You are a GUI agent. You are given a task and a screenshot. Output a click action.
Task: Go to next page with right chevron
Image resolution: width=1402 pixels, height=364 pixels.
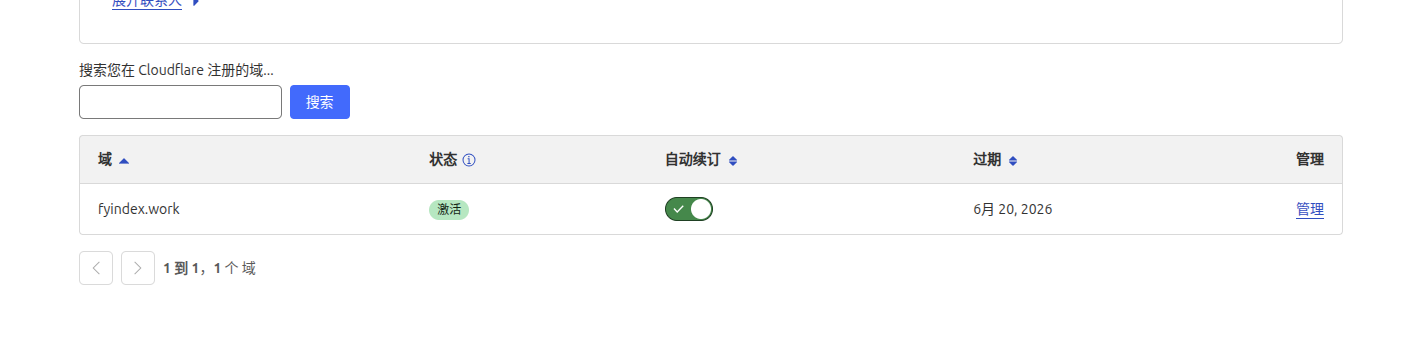point(138,268)
